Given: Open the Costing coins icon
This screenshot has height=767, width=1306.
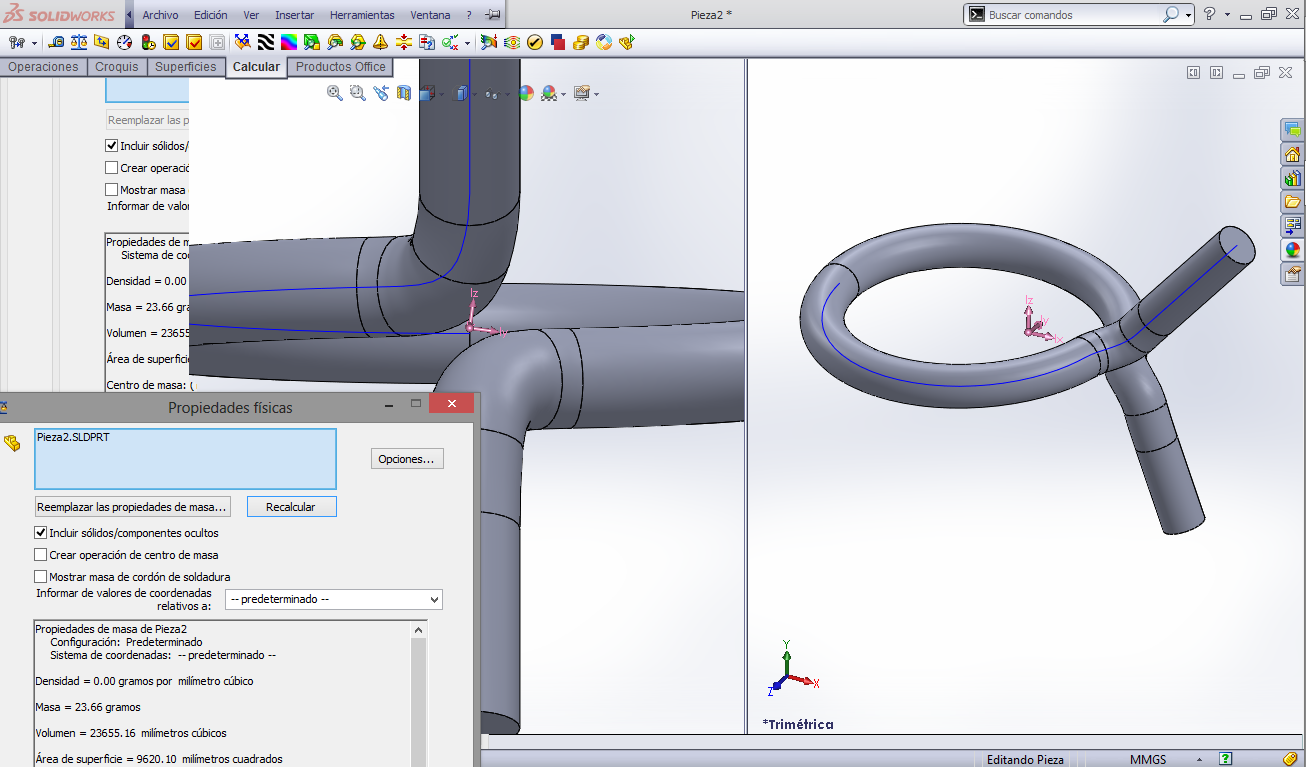Looking at the screenshot, I should 581,42.
